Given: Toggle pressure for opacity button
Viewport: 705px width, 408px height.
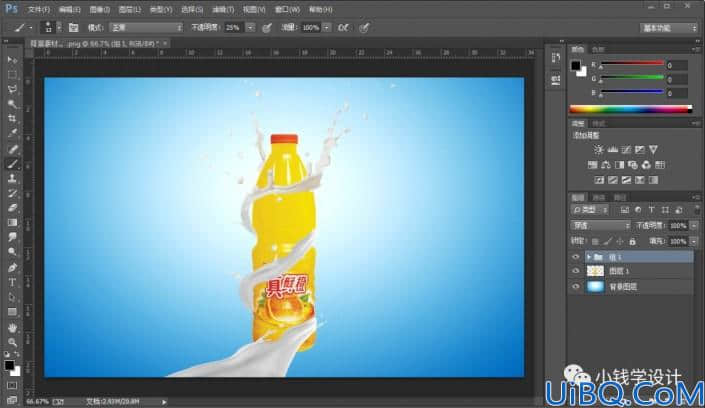Looking at the screenshot, I should click(267, 28).
